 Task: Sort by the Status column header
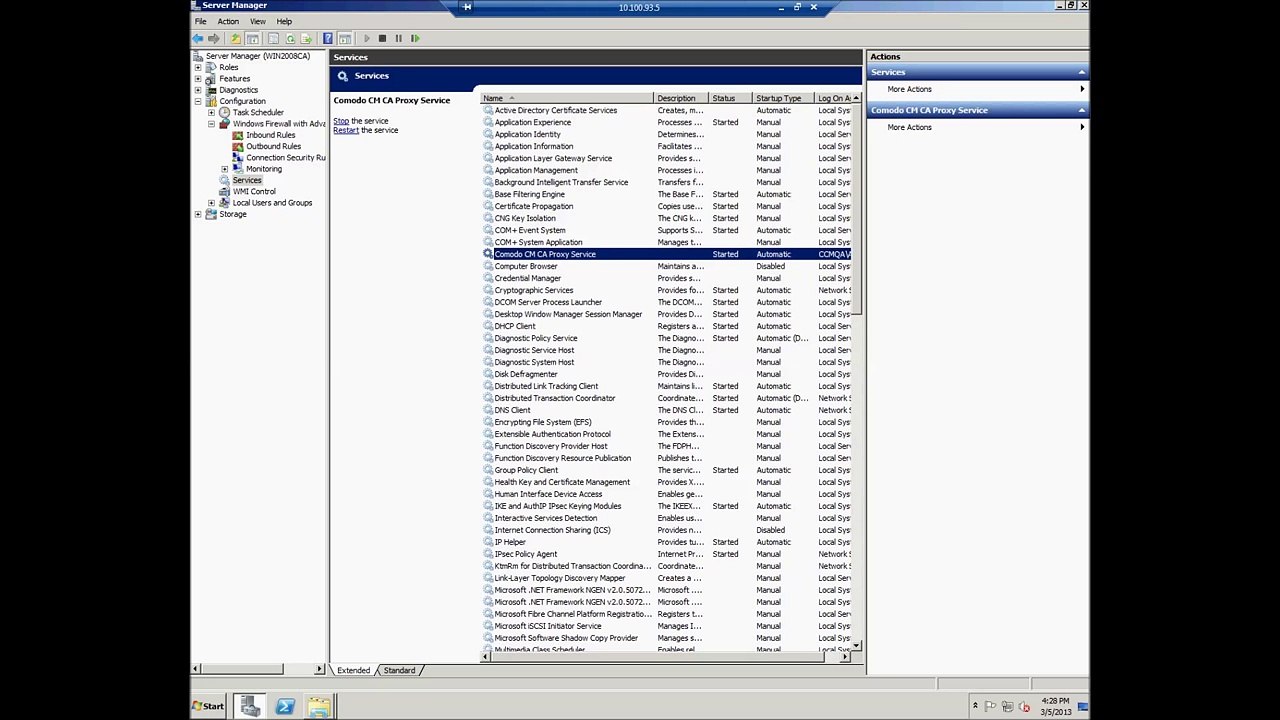click(x=730, y=98)
